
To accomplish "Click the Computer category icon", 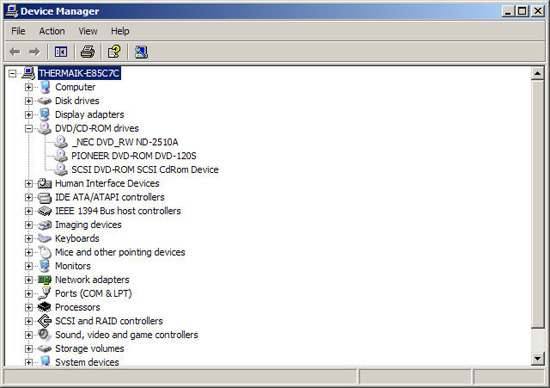I will pos(45,87).
